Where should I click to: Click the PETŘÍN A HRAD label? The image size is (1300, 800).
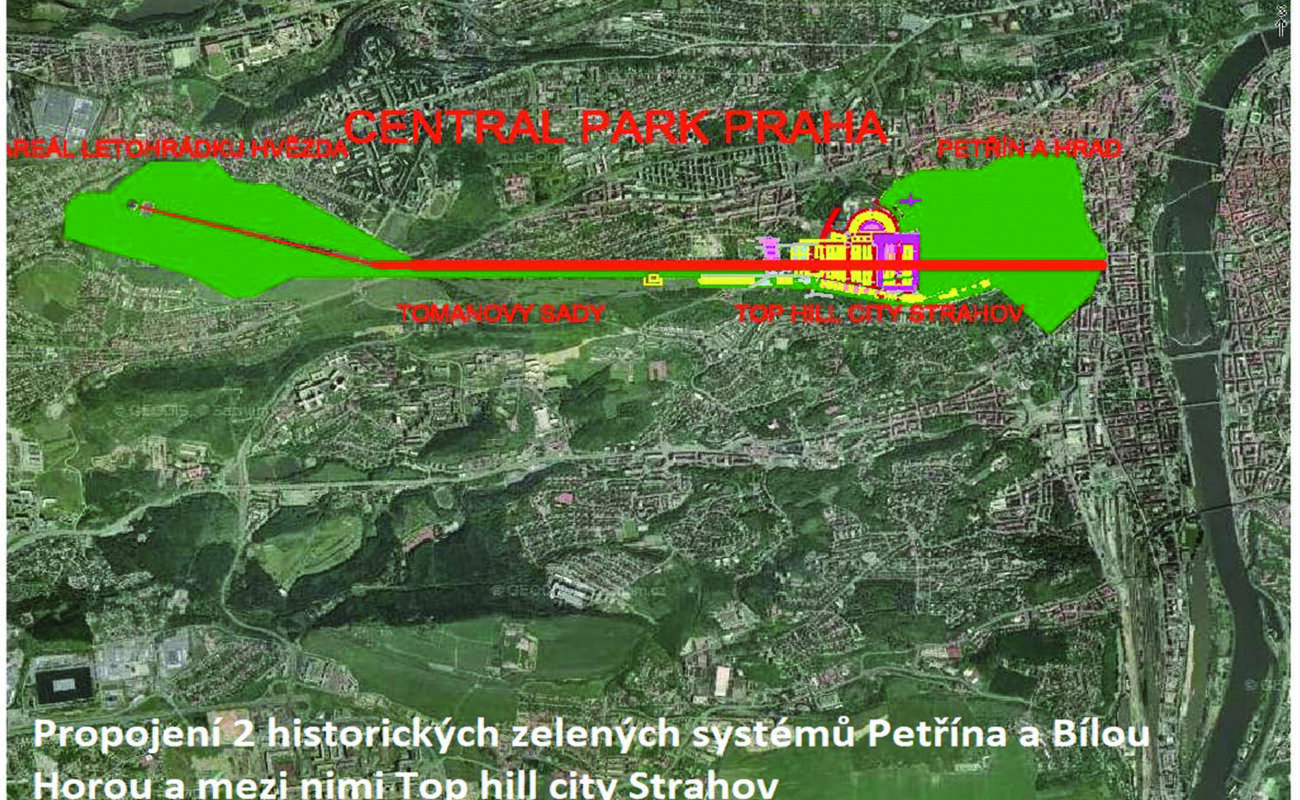pos(1029,149)
